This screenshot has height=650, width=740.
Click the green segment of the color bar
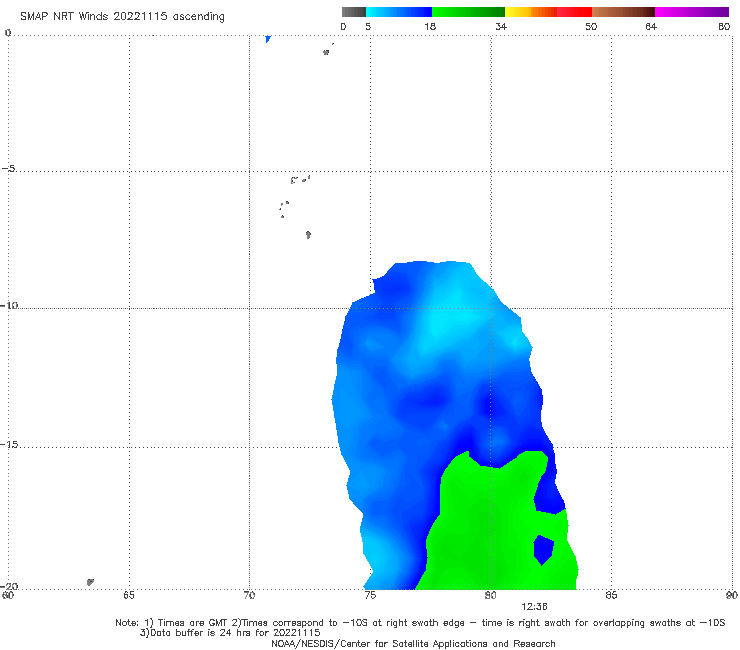pos(468,12)
